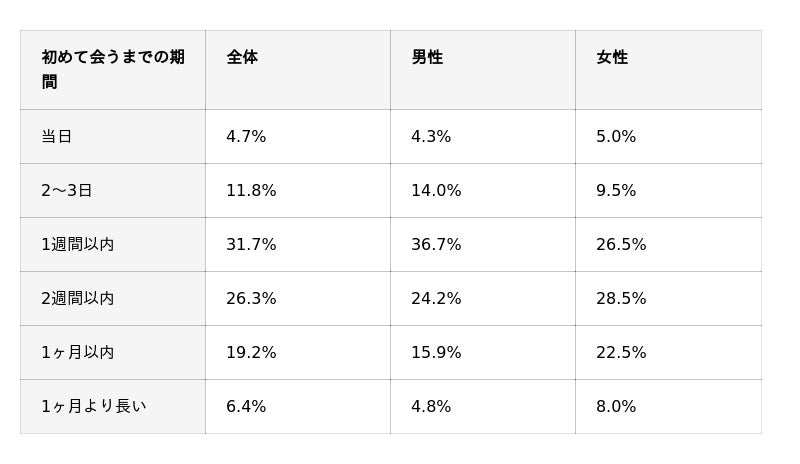
Task: Click the 36.7% cell
Action: click(x=483, y=245)
